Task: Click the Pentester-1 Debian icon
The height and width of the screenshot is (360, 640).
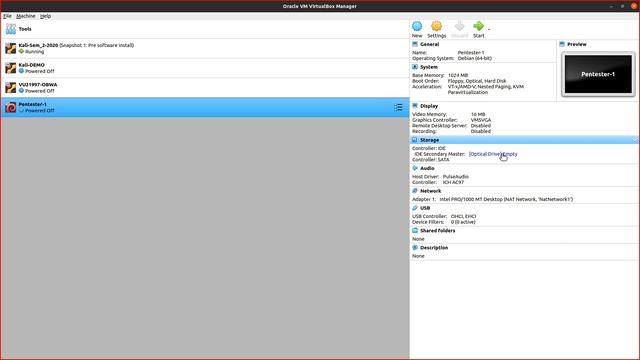Action: (x=11, y=107)
